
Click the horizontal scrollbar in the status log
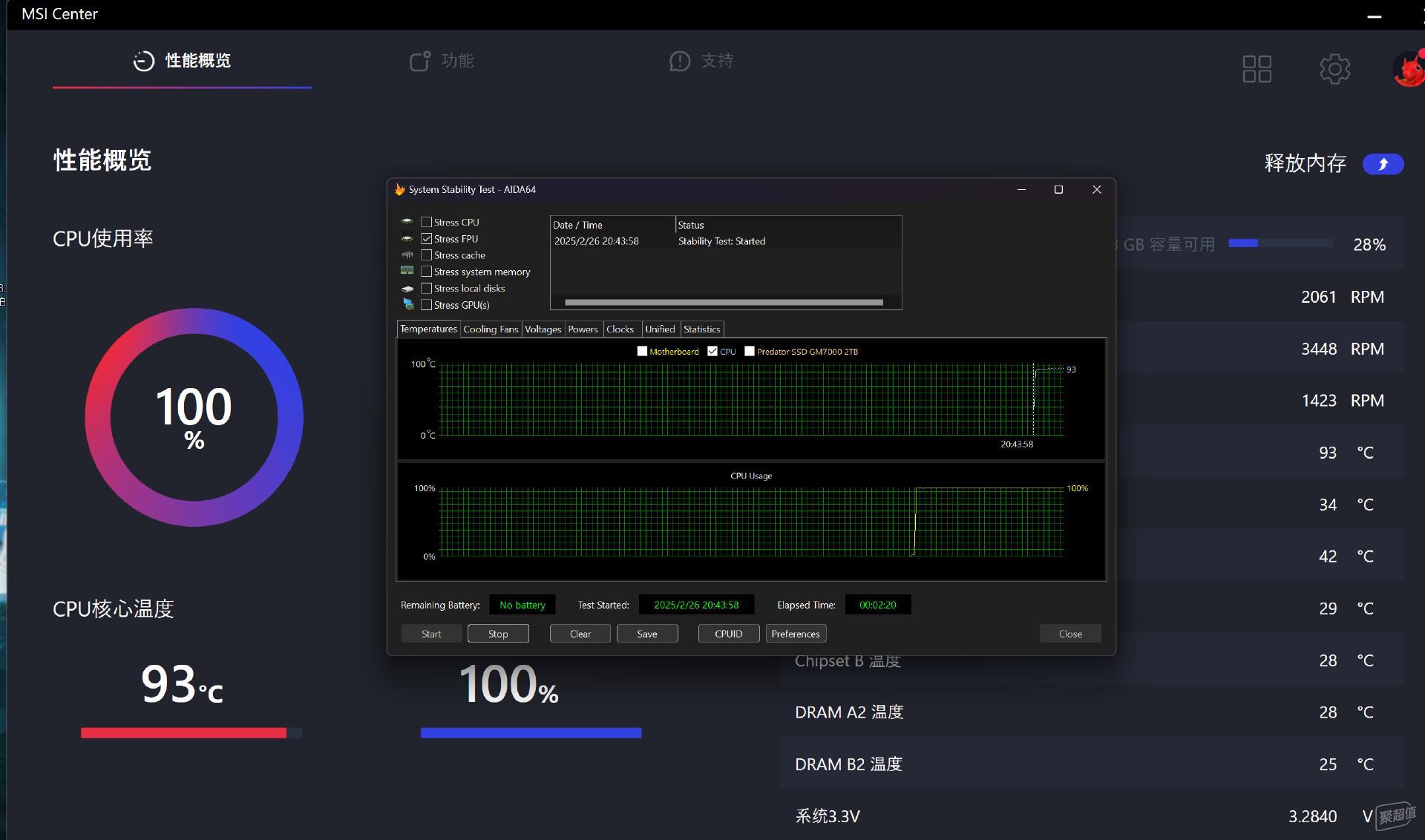[x=724, y=302]
